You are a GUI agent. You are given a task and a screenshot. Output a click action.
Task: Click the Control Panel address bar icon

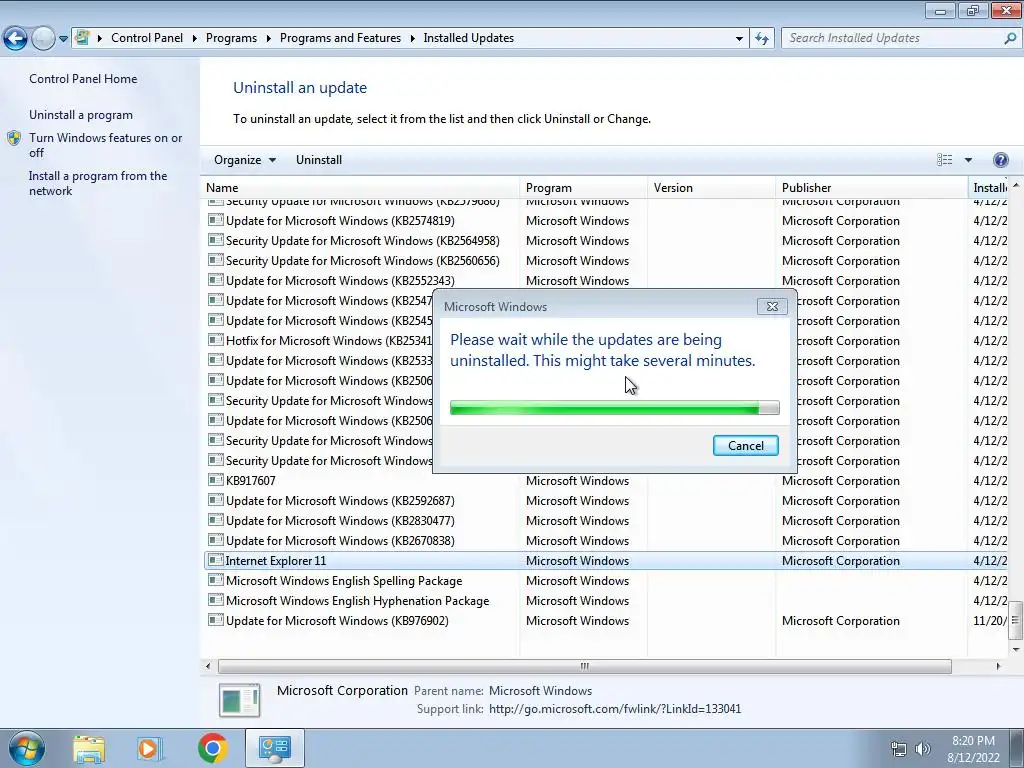[x=82, y=38]
